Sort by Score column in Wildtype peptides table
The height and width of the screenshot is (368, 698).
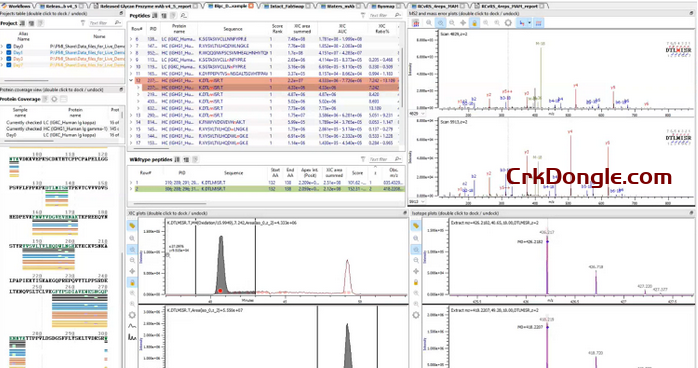[x=357, y=173]
